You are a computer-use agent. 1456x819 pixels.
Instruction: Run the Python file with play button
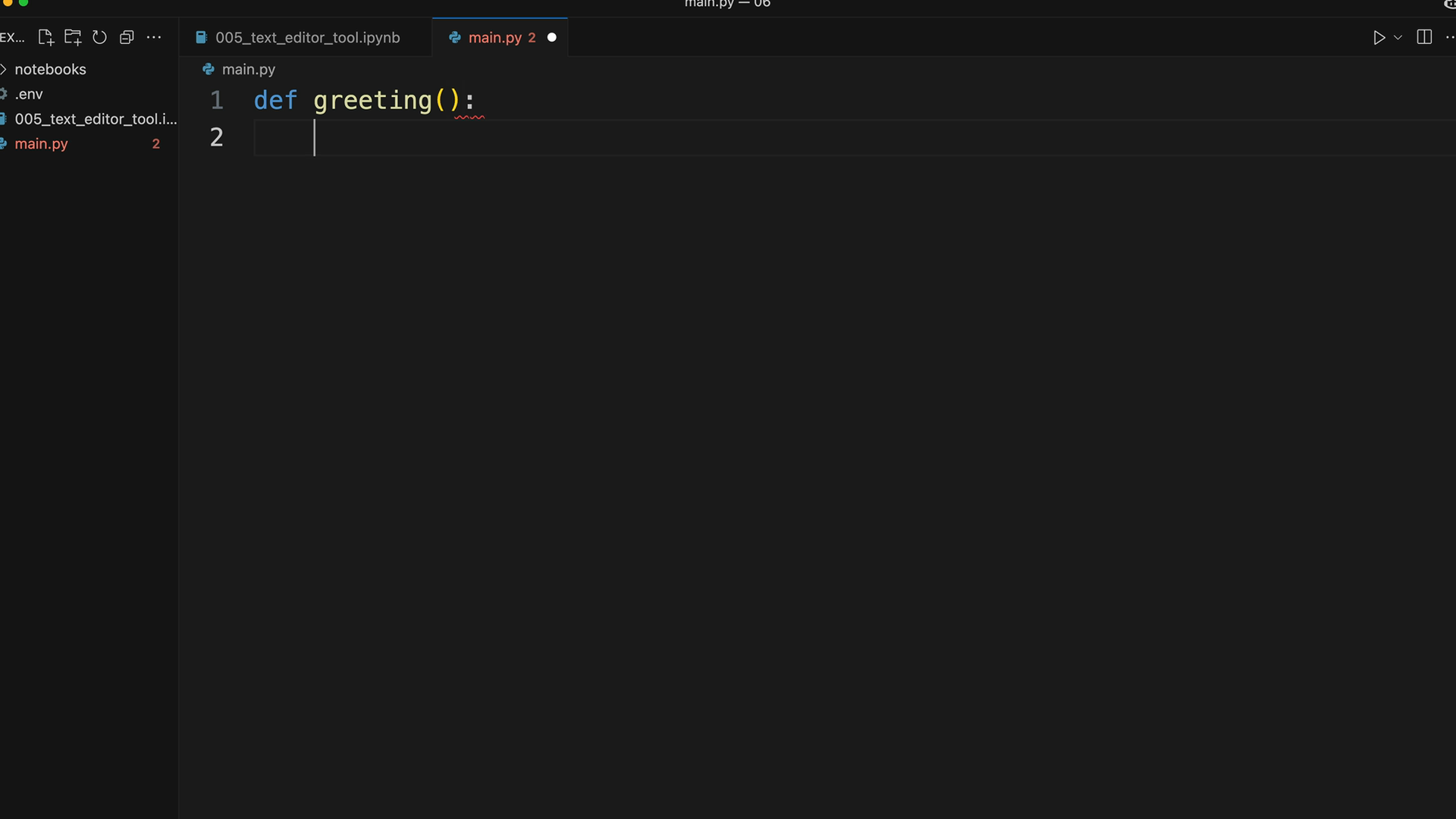1379,37
